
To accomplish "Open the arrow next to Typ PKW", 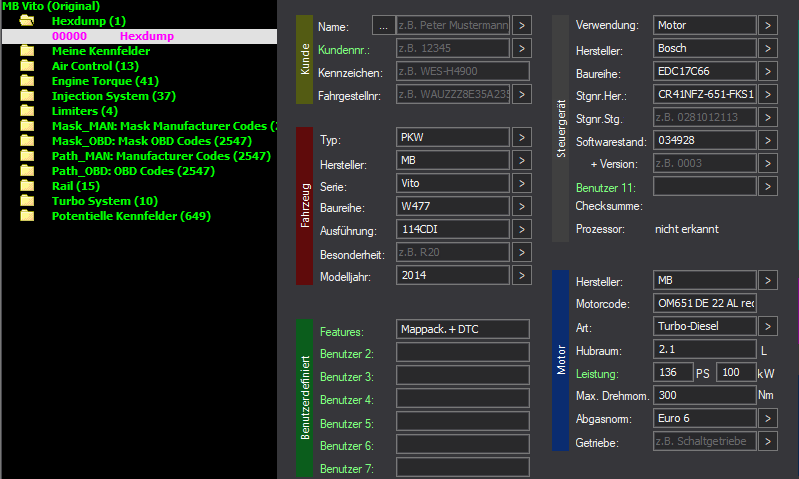I will [x=522, y=138].
